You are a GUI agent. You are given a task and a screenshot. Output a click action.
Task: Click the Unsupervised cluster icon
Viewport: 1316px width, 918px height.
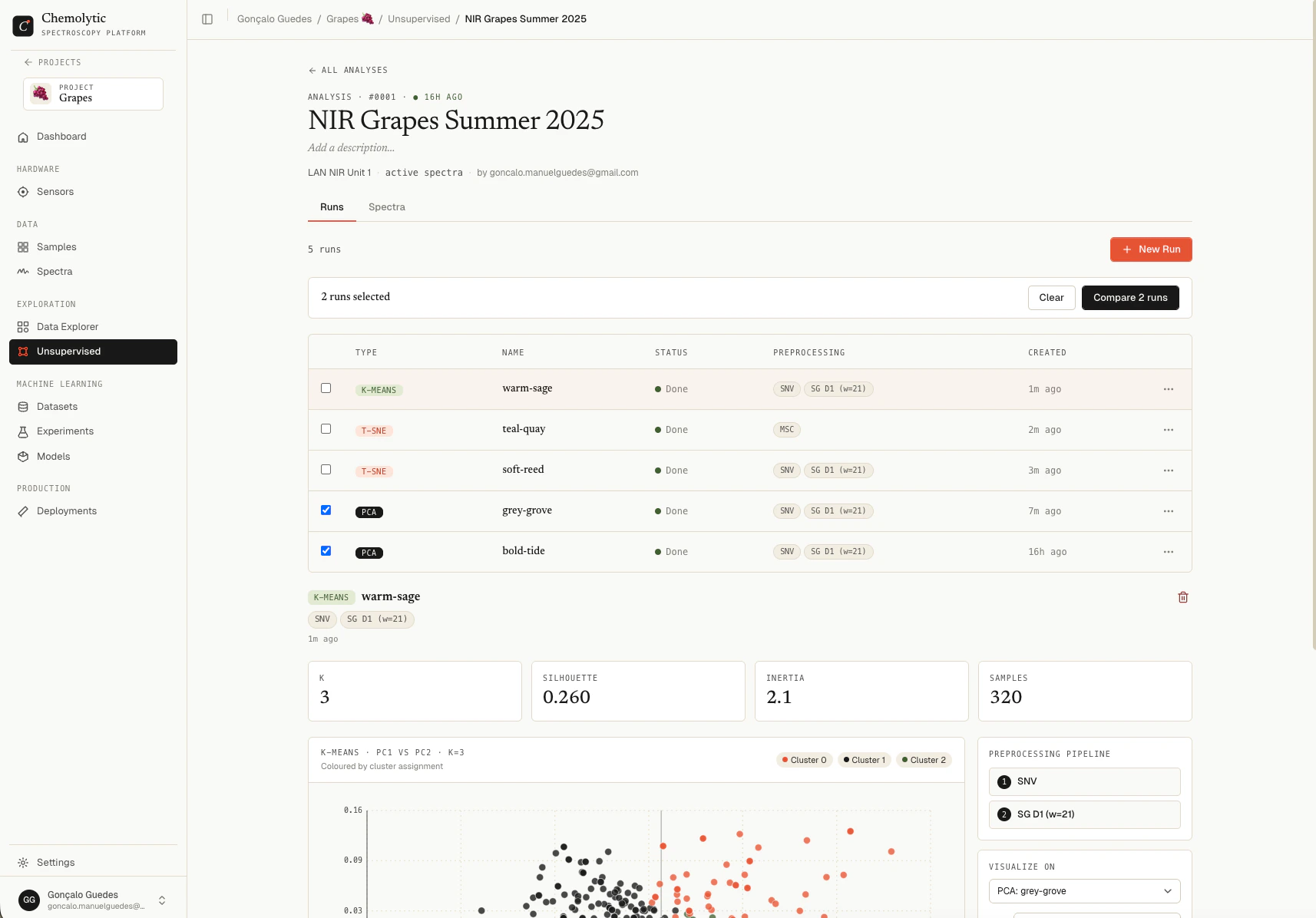point(23,352)
